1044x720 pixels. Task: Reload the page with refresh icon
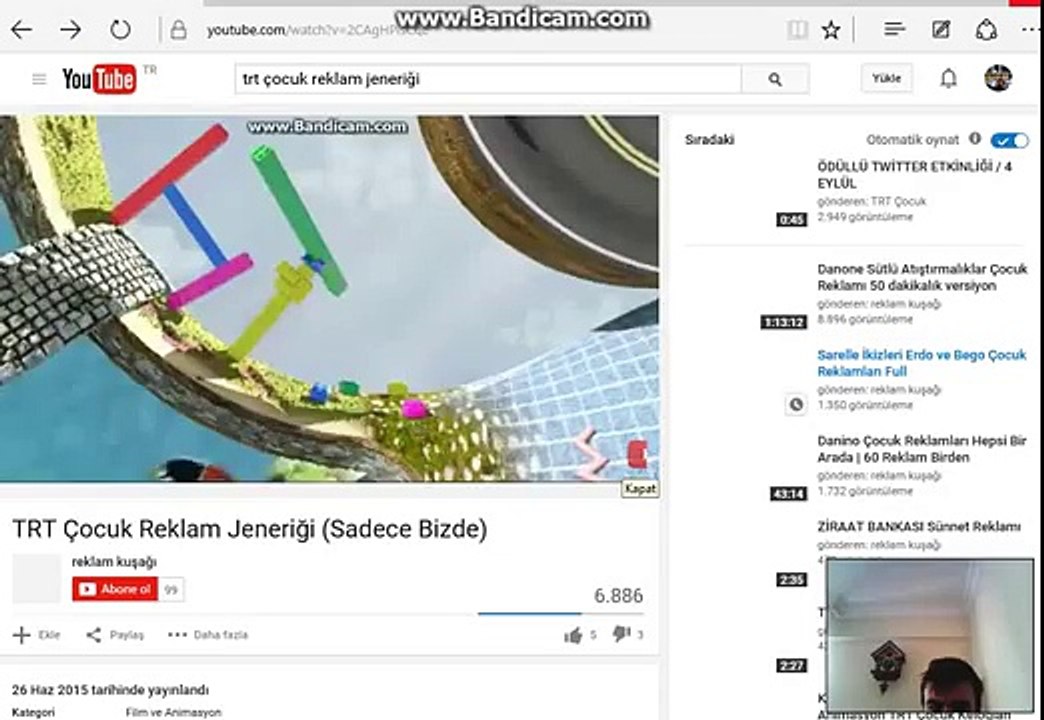coord(120,29)
